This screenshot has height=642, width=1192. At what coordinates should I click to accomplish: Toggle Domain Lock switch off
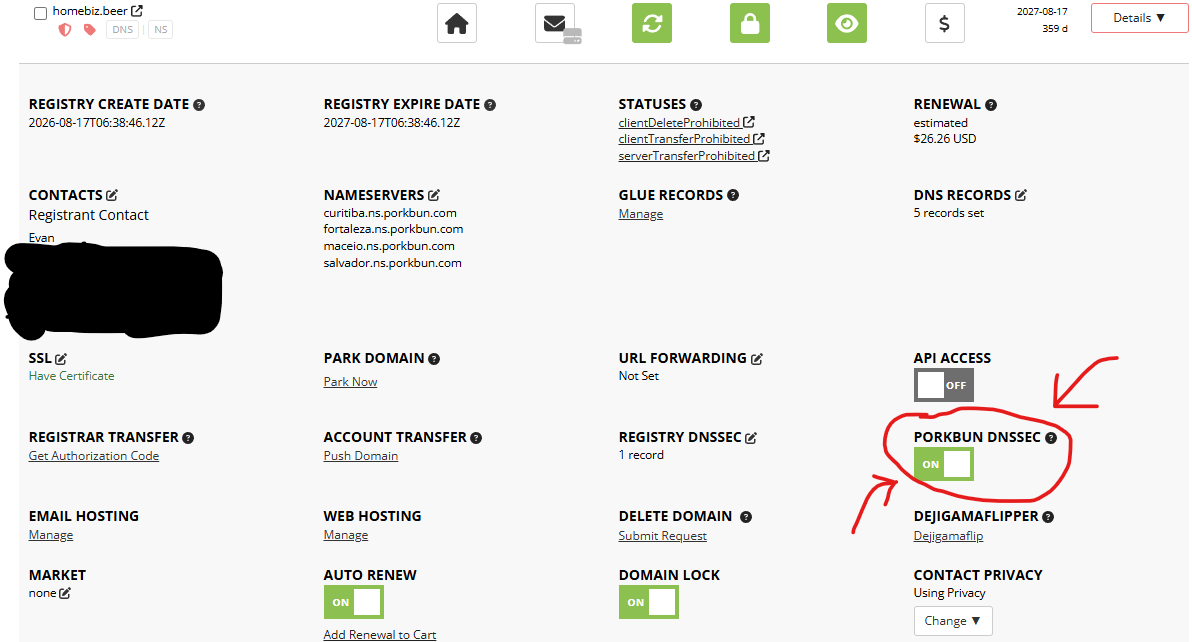click(648, 602)
